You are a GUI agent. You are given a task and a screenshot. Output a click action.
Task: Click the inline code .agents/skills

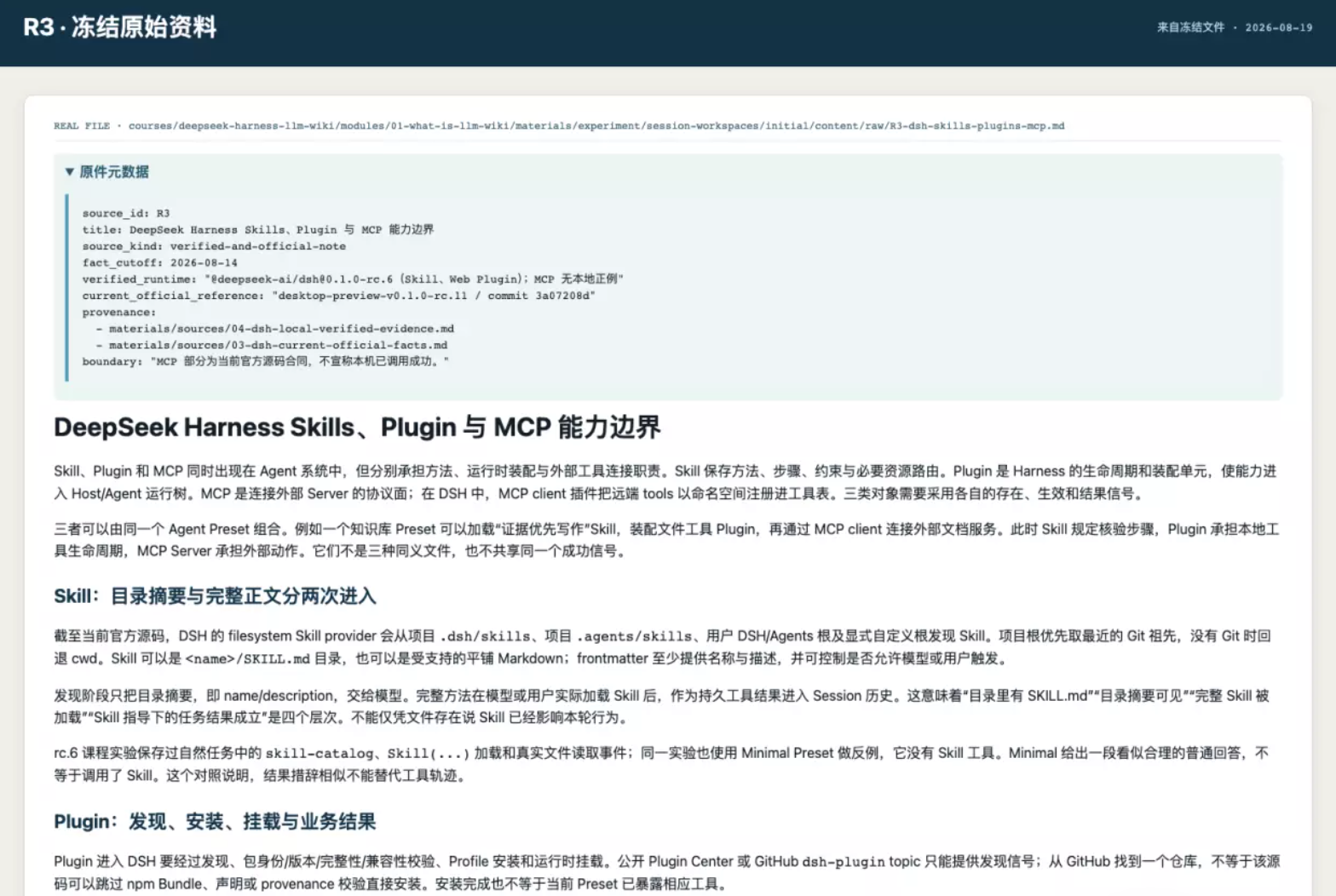[634, 636]
